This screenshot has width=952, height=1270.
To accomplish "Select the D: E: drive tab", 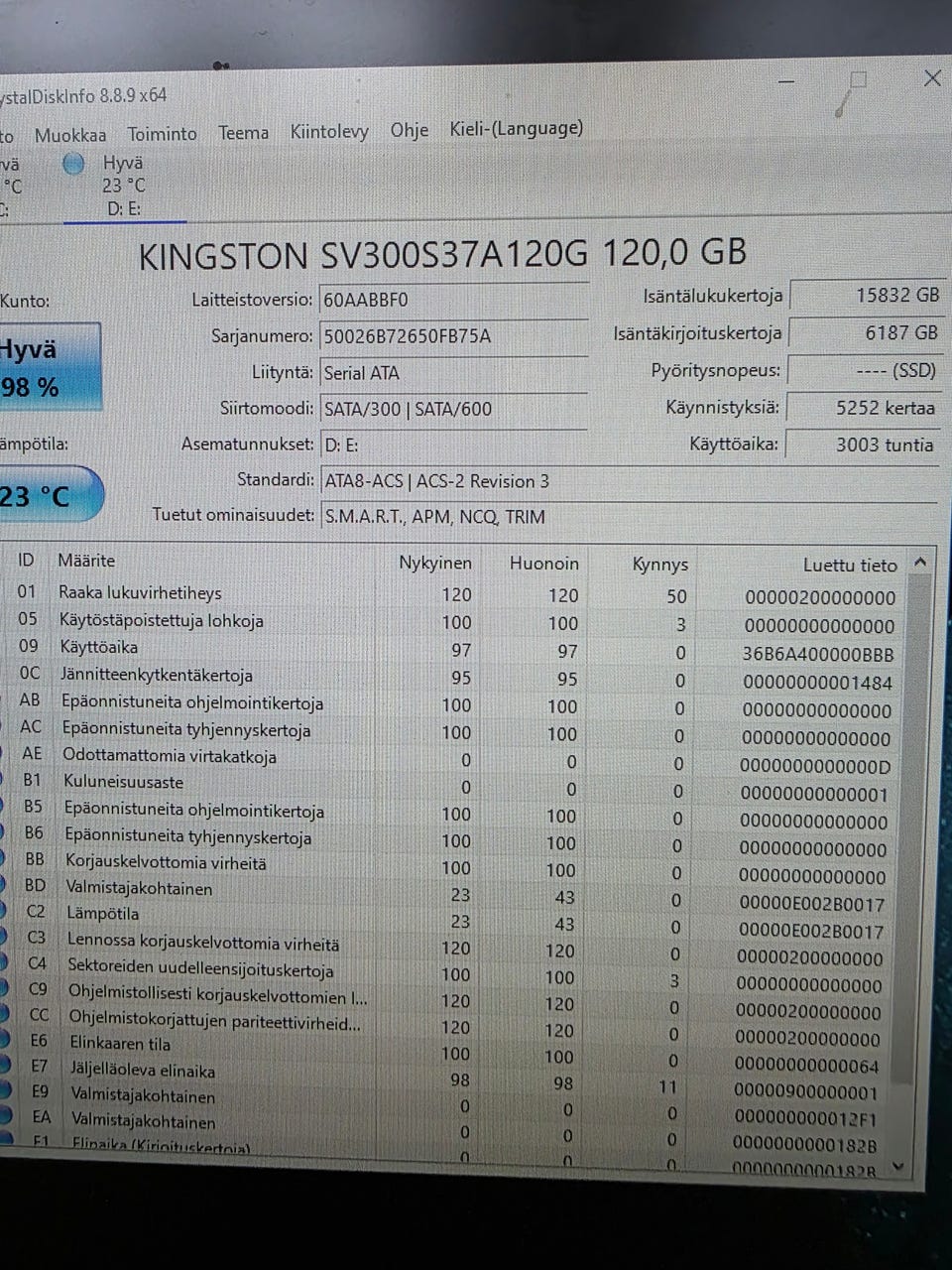I will (124, 186).
